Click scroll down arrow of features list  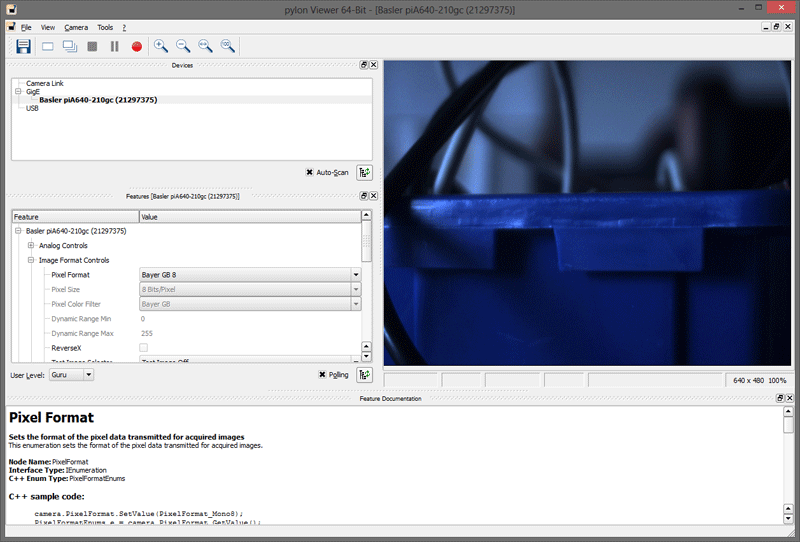[366, 356]
